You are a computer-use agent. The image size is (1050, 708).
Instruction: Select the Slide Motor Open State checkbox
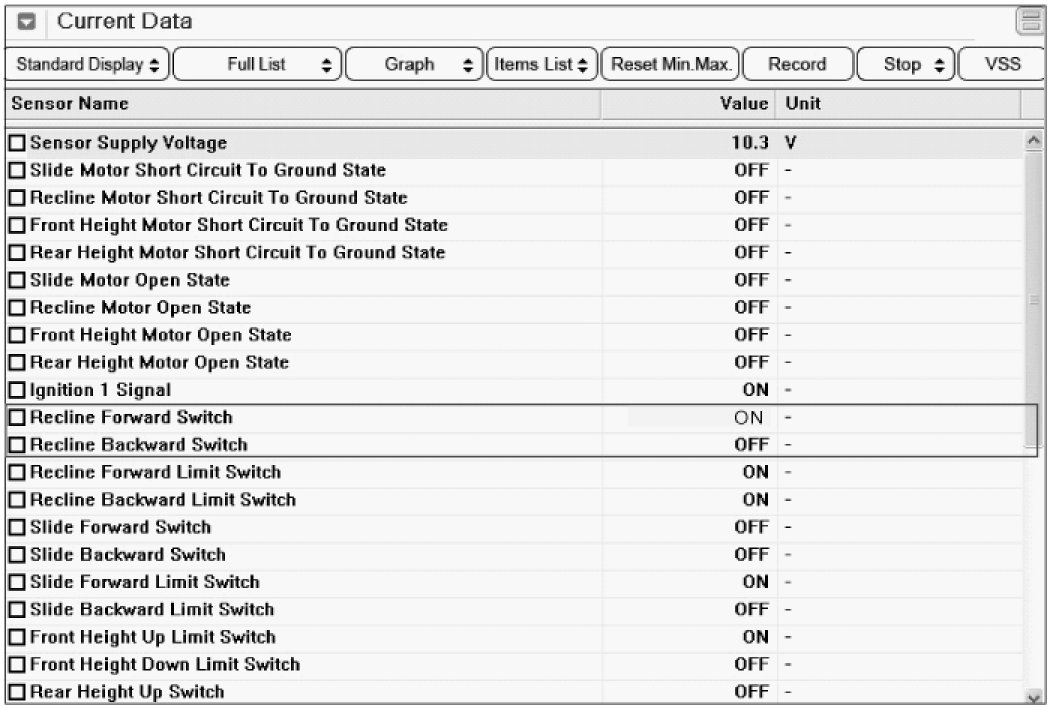click(17, 281)
